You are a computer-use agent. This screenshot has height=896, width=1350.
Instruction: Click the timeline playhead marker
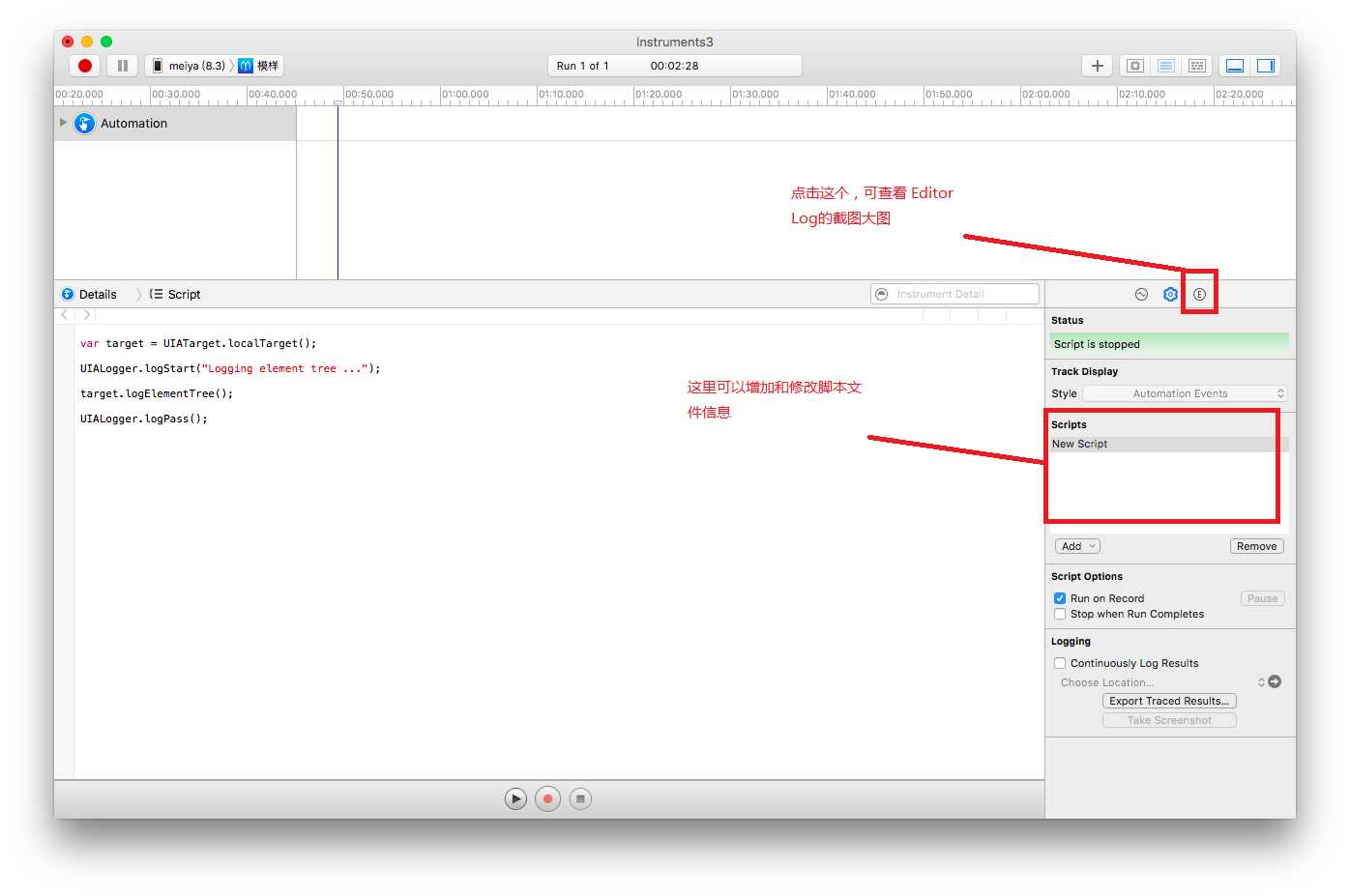click(337, 102)
